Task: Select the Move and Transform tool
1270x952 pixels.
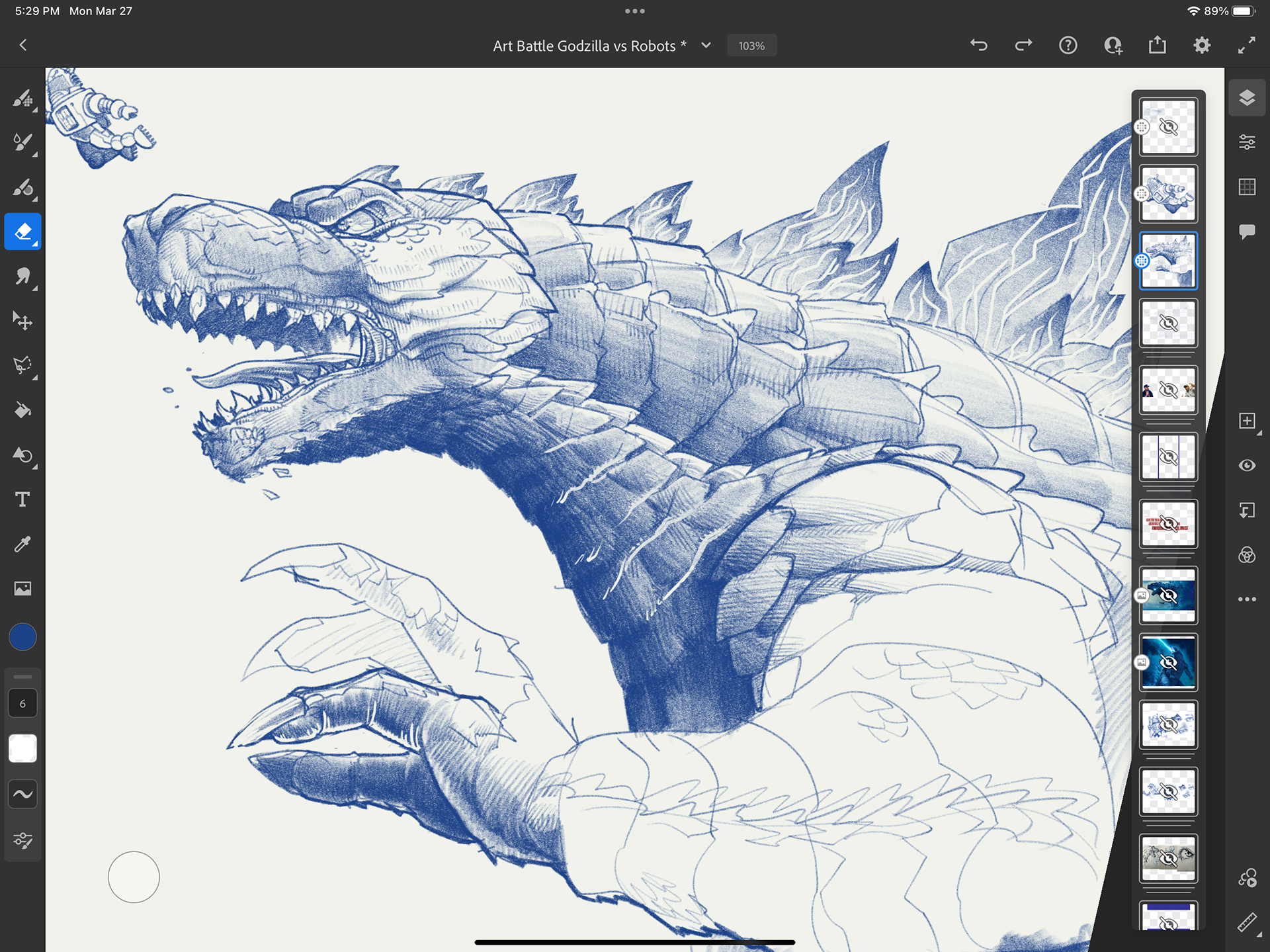Action: click(x=22, y=321)
